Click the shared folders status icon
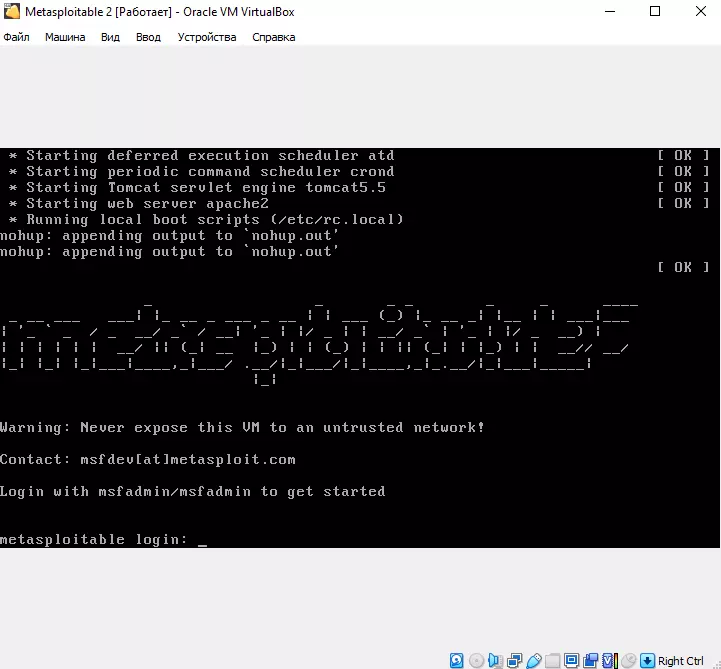721x669 pixels. 552,660
